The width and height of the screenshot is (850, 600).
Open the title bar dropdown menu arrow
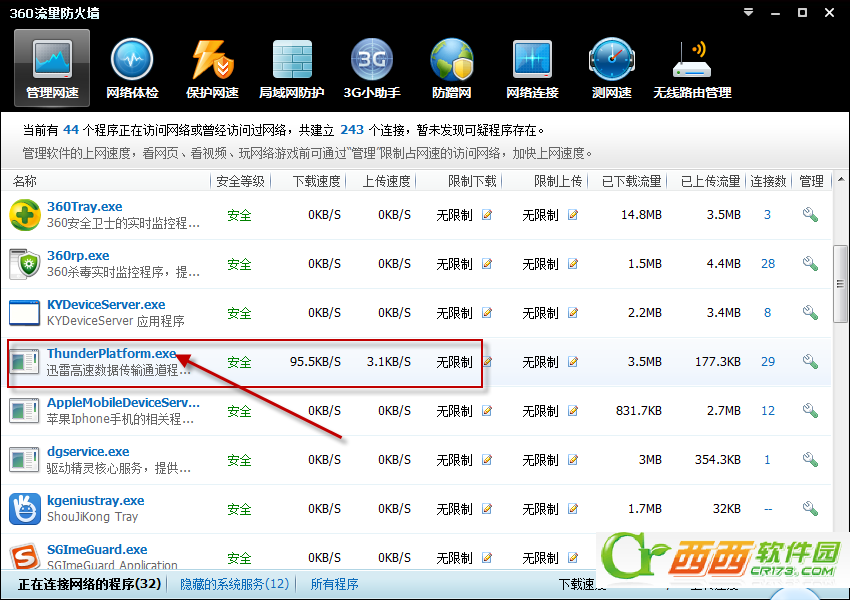click(749, 12)
